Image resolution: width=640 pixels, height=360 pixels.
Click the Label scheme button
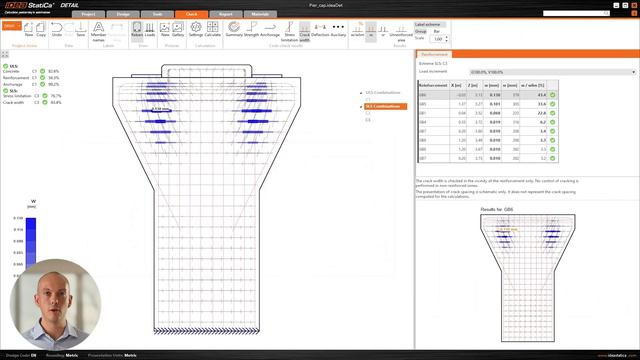point(430,24)
